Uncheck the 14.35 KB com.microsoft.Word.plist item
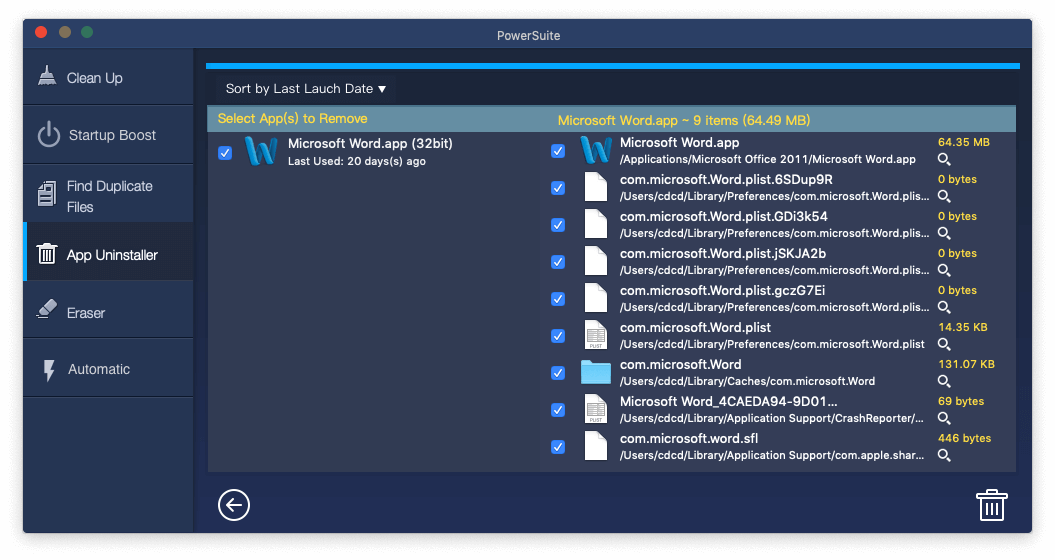 [x=558, y=336]
